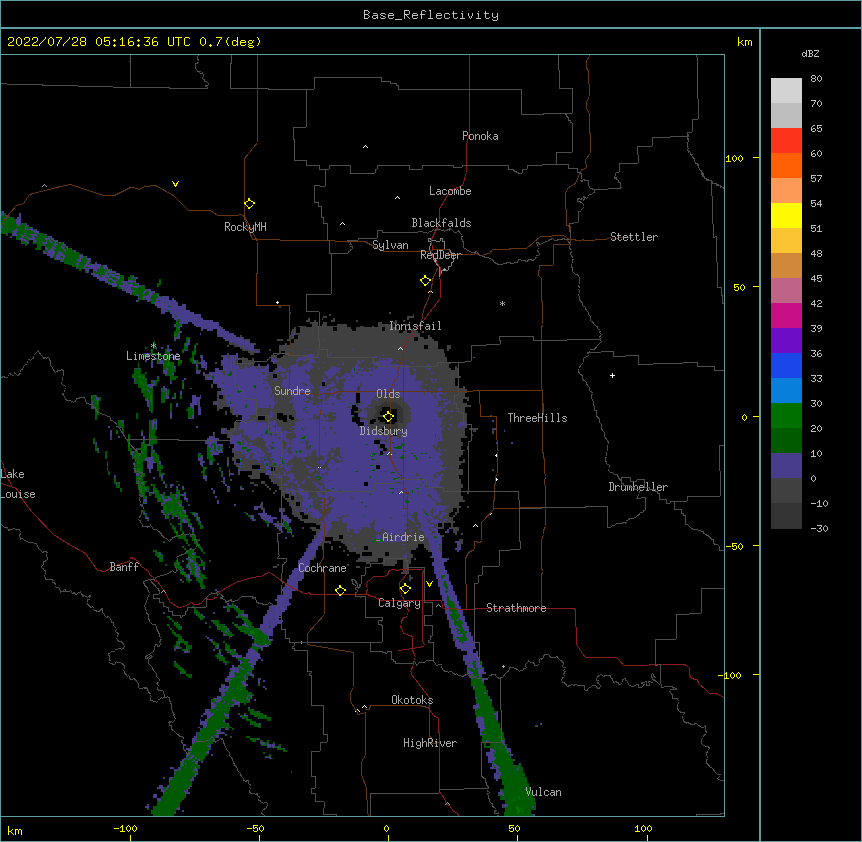862x842 pixels.
Task: Click the 70 dBZ light gray swatch
Action: 786,91
